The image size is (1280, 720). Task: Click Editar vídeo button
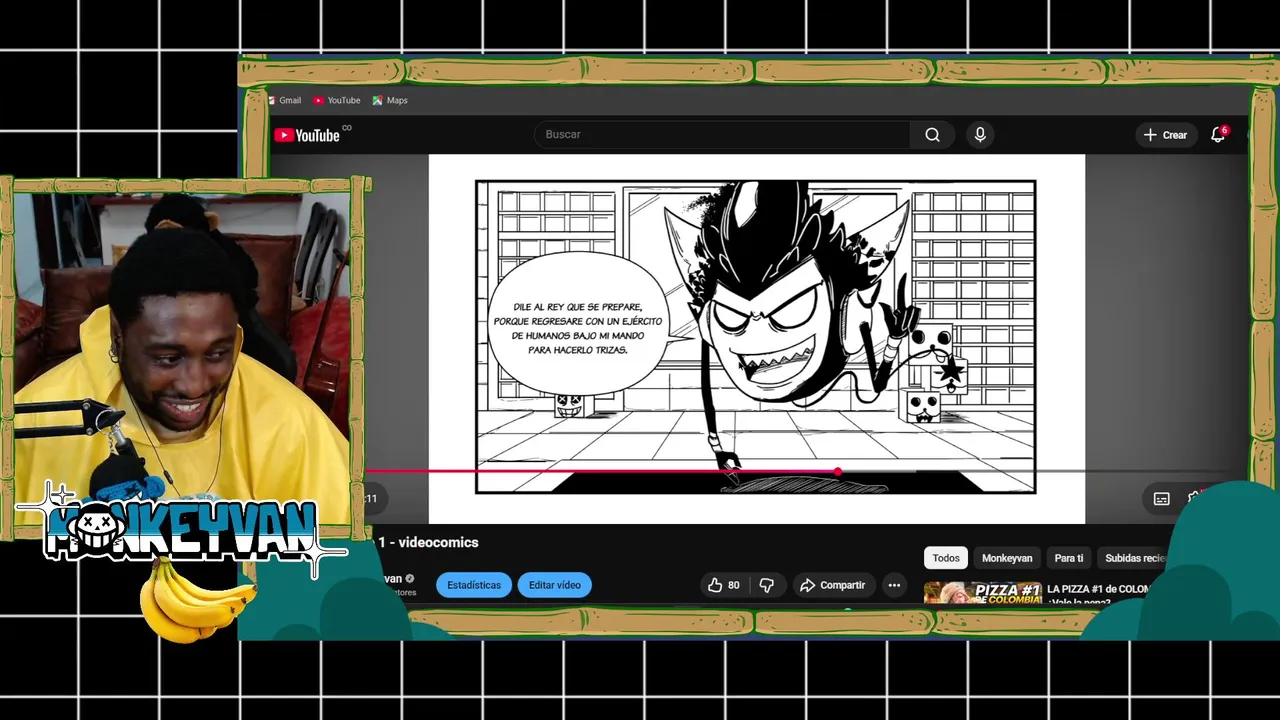554,585
